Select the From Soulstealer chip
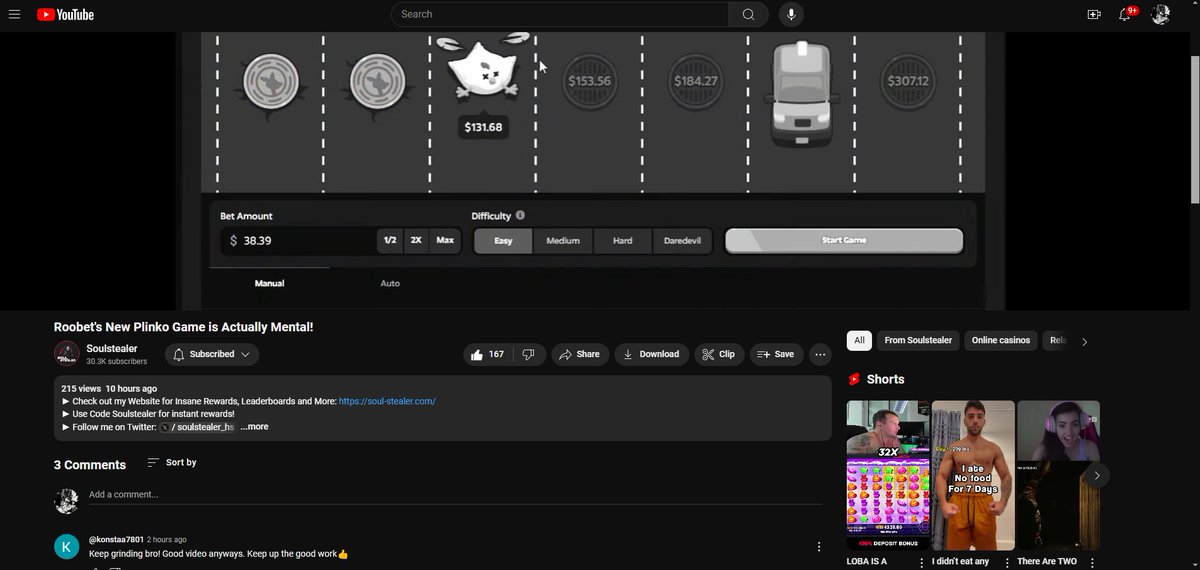 coord(918,340)
